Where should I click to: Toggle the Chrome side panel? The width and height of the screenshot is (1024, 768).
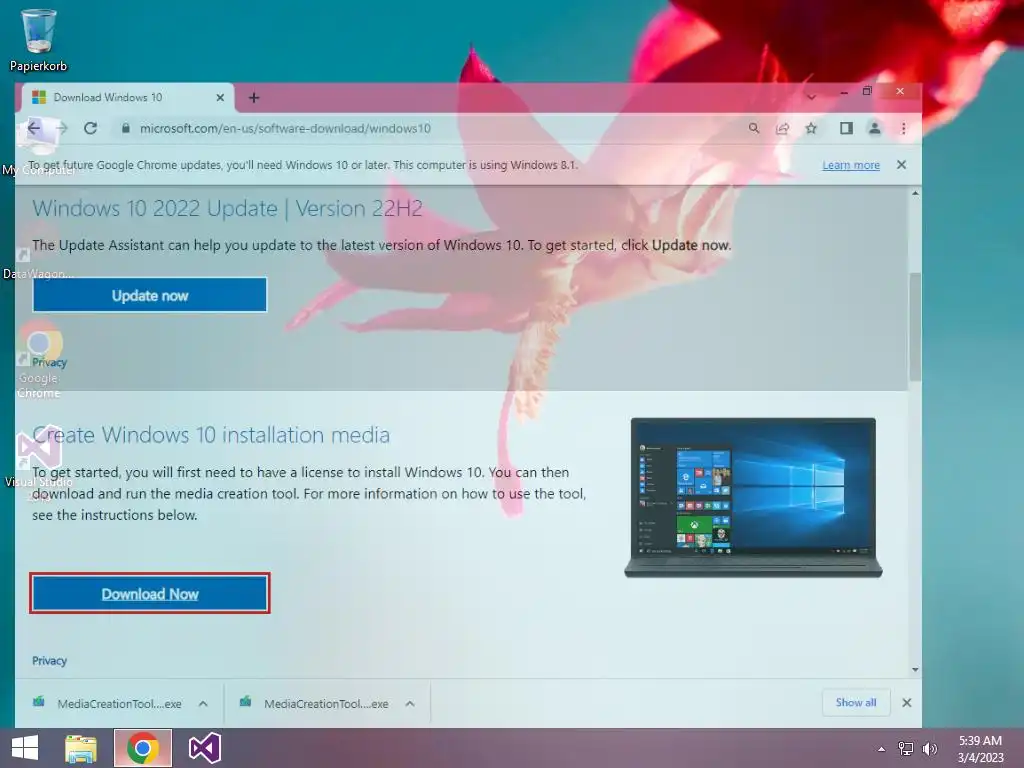[x=846, y=128]
